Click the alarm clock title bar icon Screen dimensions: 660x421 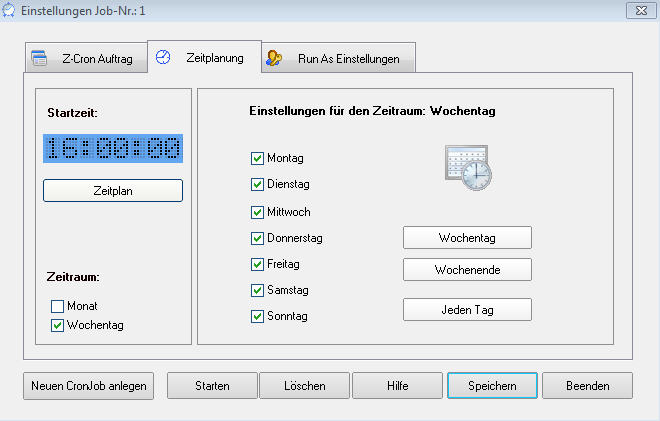[8, 11]
